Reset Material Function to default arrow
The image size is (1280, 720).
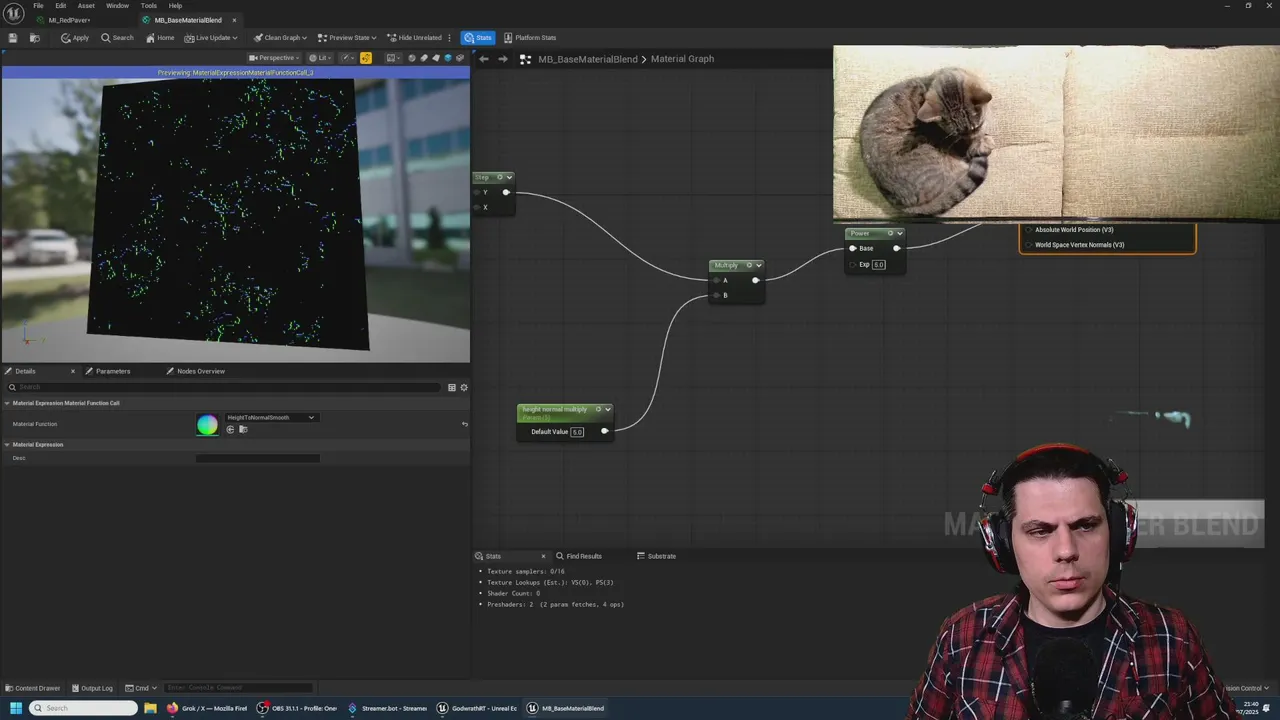(x=464, y=424)
